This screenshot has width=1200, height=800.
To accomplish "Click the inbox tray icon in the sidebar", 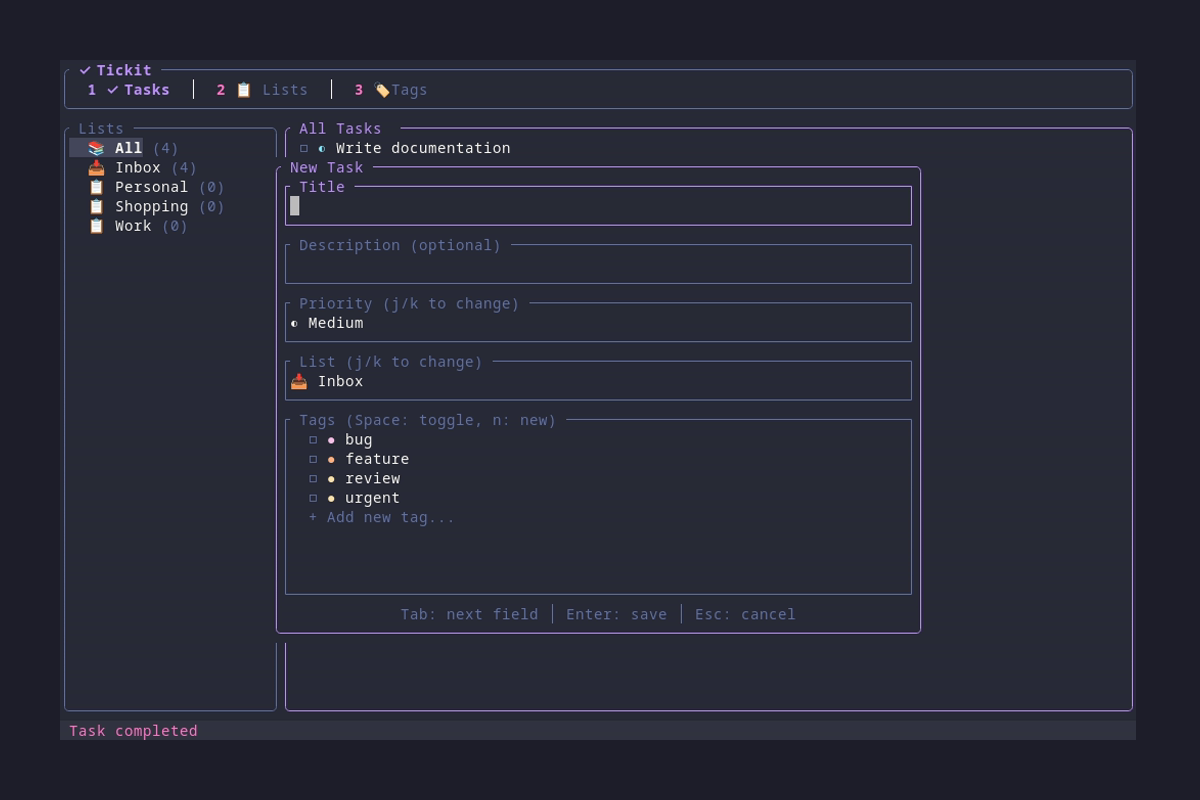I will coord(97,167).
